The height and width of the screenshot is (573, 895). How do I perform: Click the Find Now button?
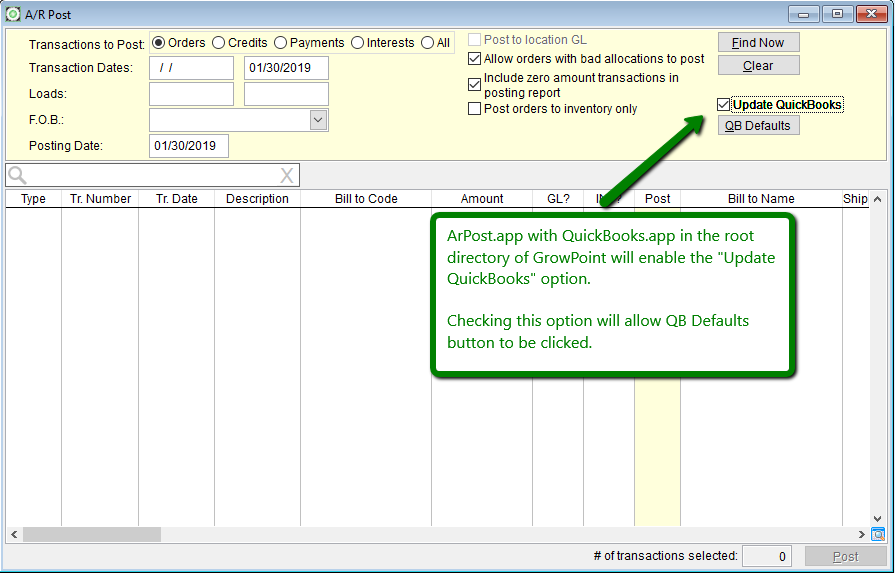759,42
